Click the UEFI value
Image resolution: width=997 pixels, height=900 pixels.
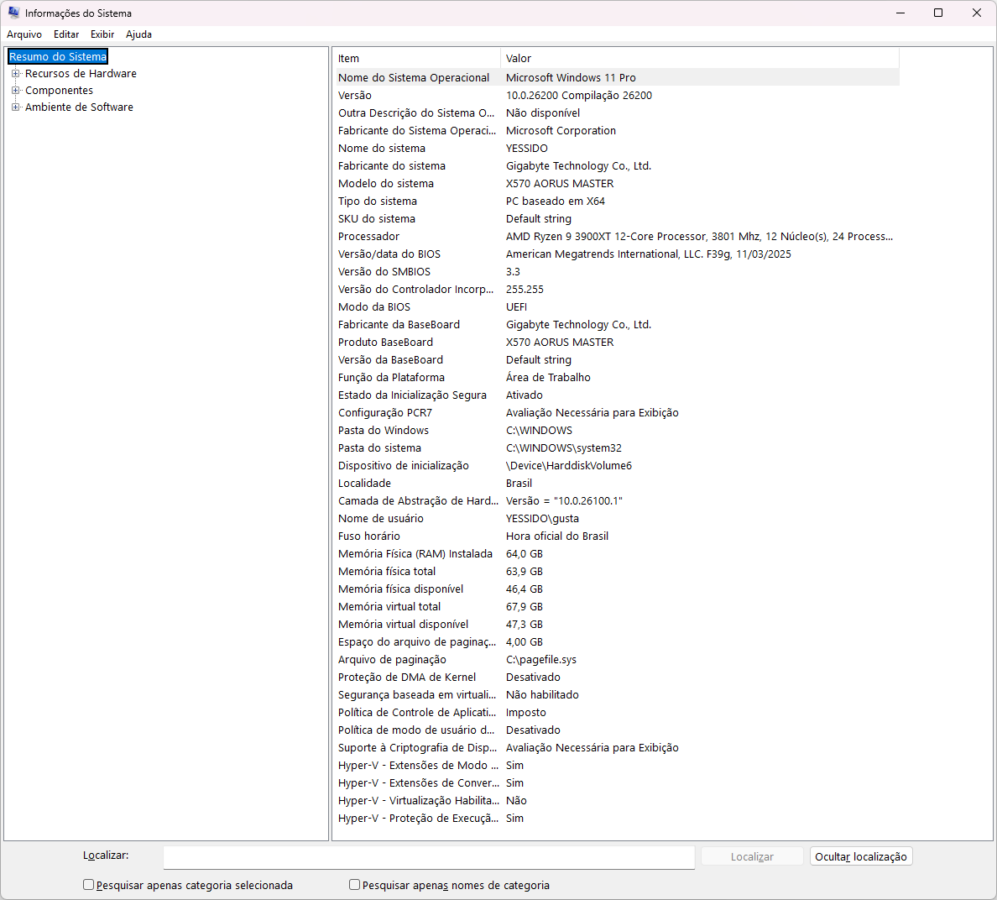pyautogui.click(x=516, y=307)
